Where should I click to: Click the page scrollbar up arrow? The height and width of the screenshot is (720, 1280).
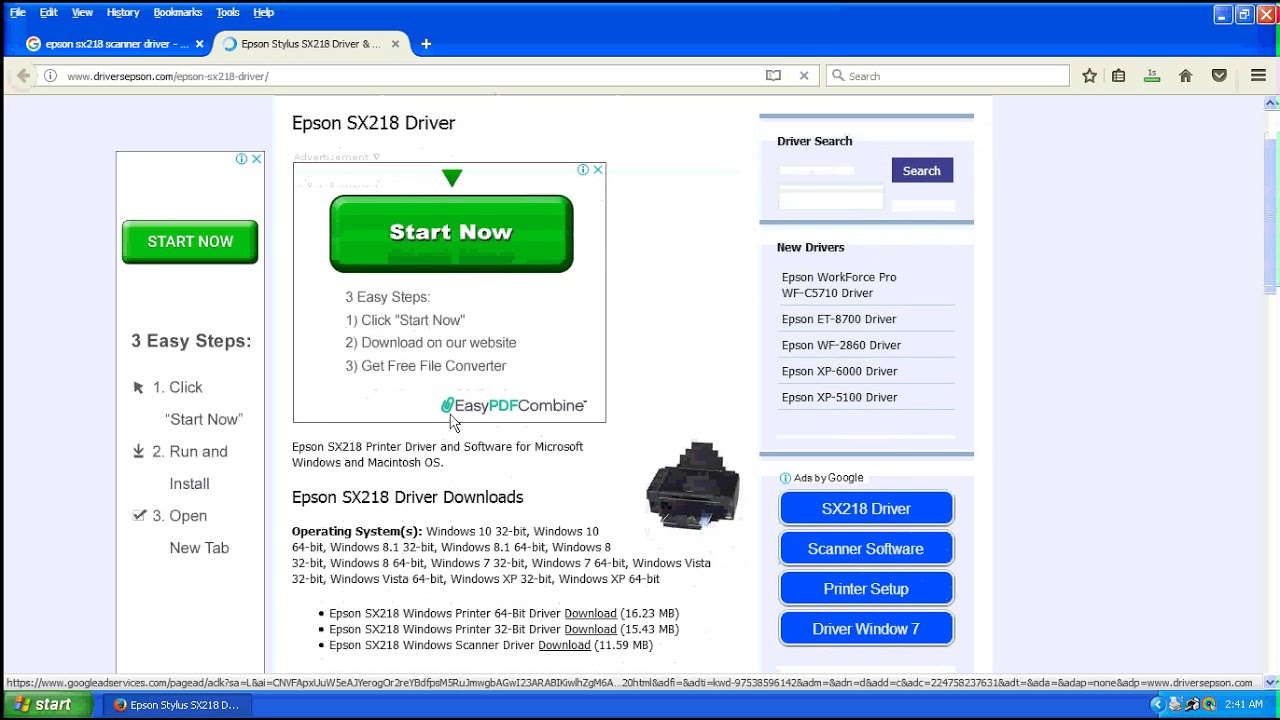(x=1272, y=103)
